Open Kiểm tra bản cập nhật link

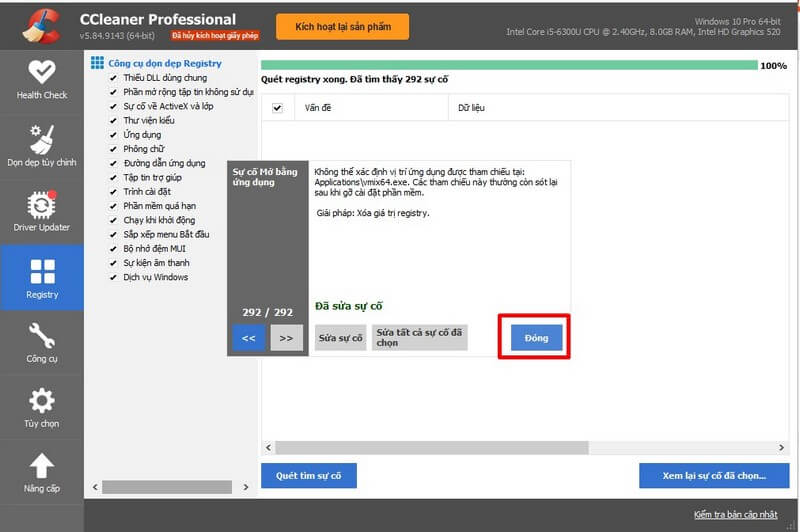pos(735,514)
